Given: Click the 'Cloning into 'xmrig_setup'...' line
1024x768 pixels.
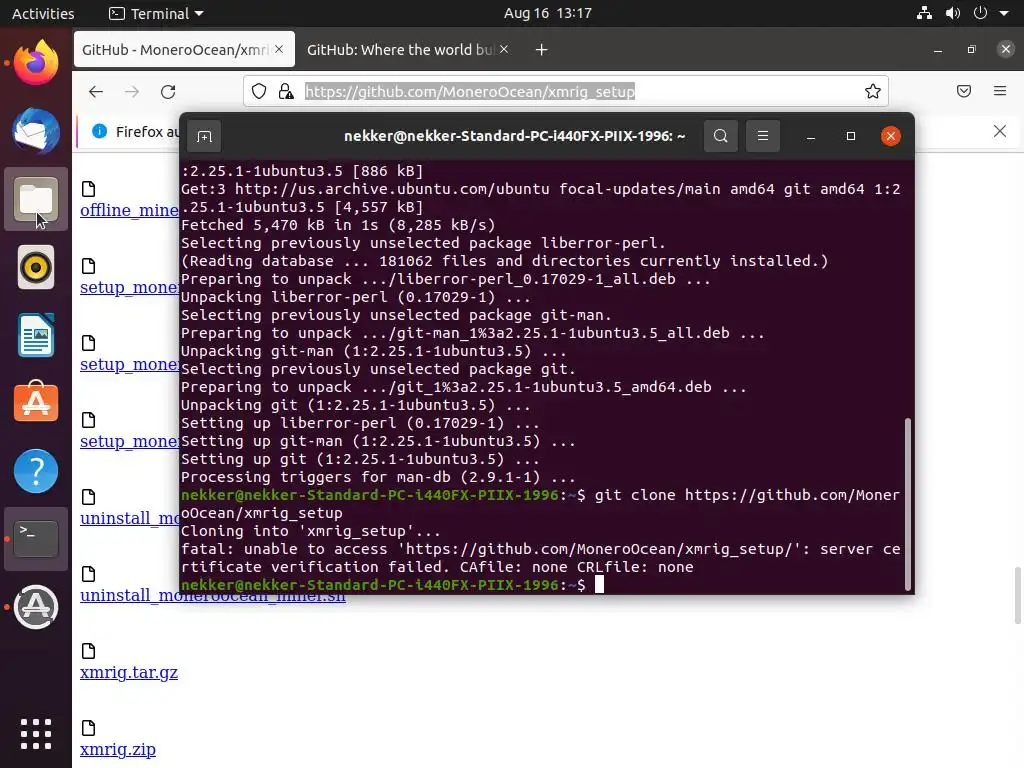Looking at the screenshot, I should point(311,531).
